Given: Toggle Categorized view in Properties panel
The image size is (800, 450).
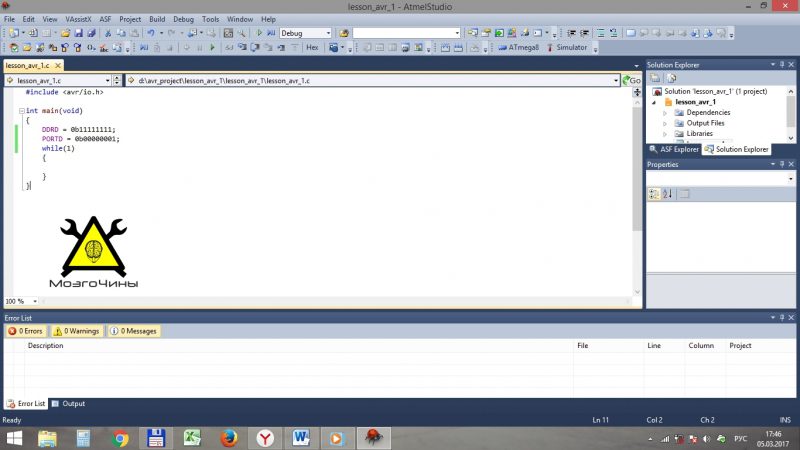Looking at the screenshot, I should (654, 194).
